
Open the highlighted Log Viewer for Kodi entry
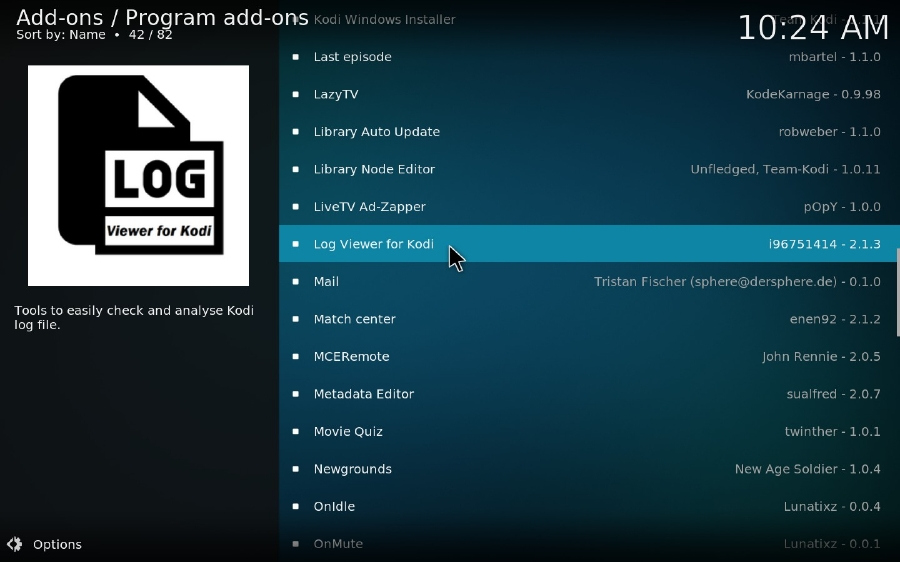click(589, 243)
